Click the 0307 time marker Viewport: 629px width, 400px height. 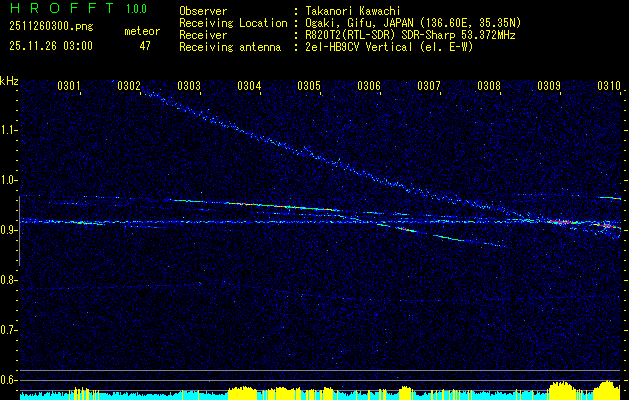(429, 85)
